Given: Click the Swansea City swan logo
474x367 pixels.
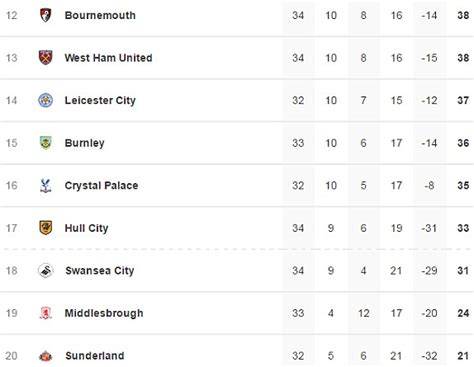Looking at the screenshot, I should (x=46, y=271).
